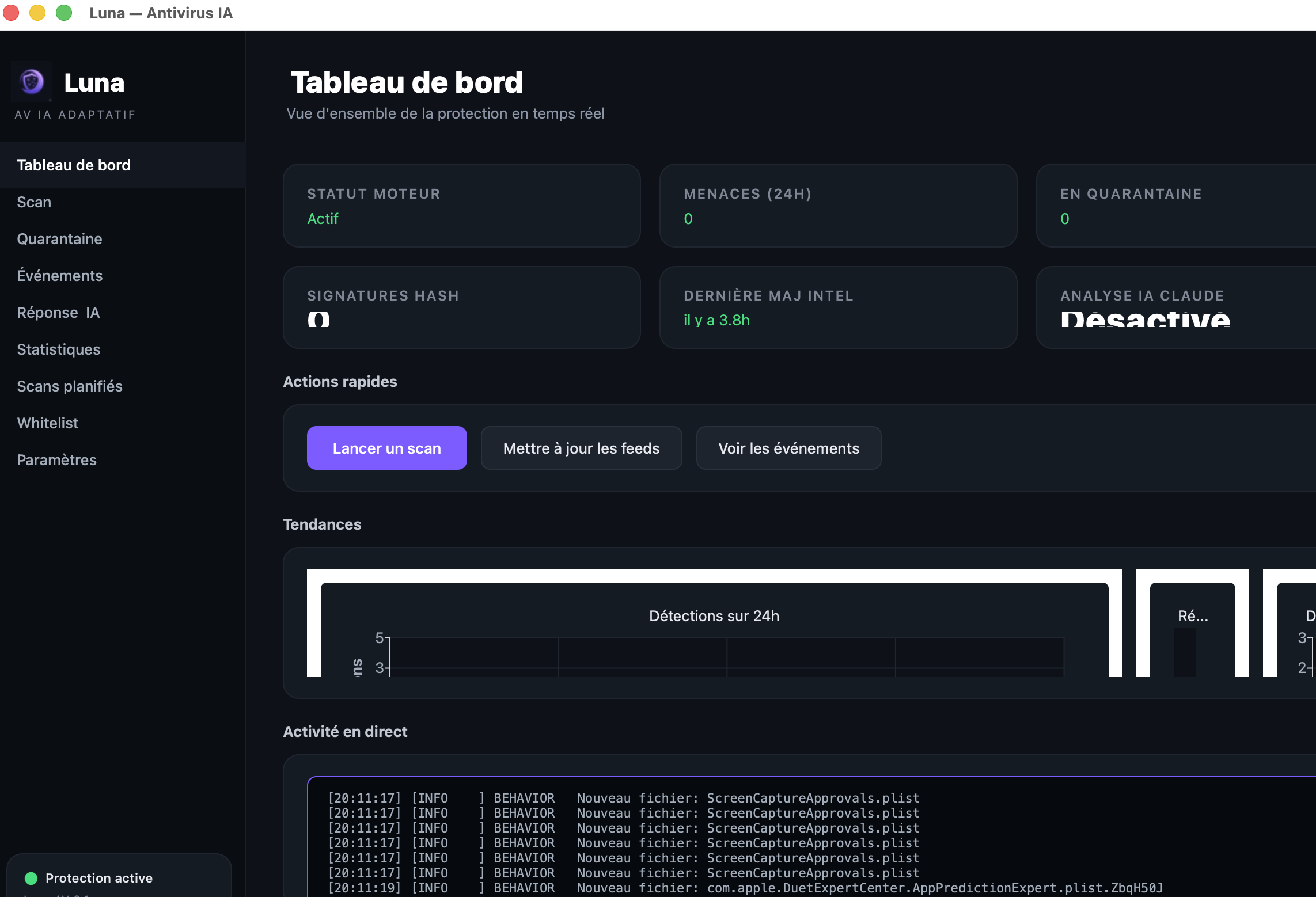This screenshot has width=1316, height=897.
Task: Open Réponse IA in sidebar
Action: point(123,313)
